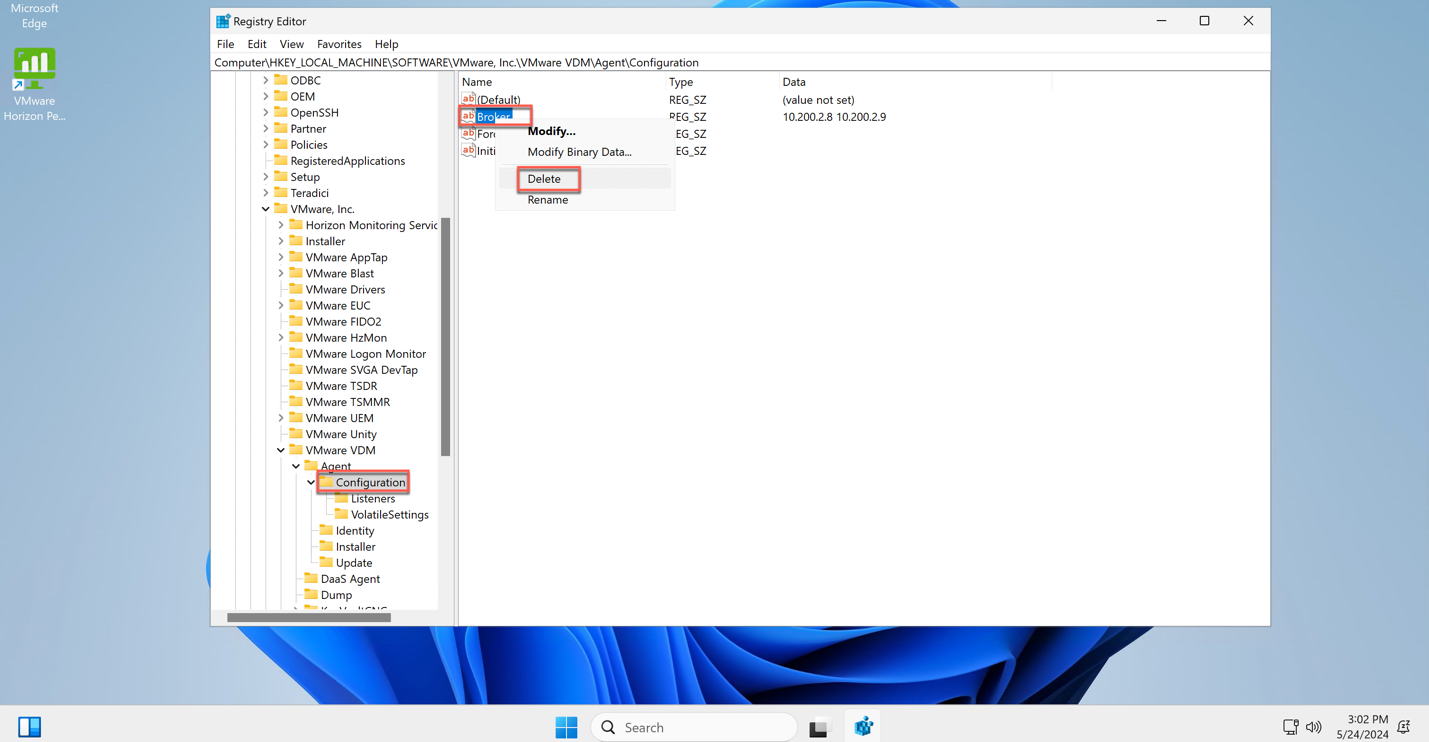Expand the Horizon Monitoring Service node

point(281,225)
